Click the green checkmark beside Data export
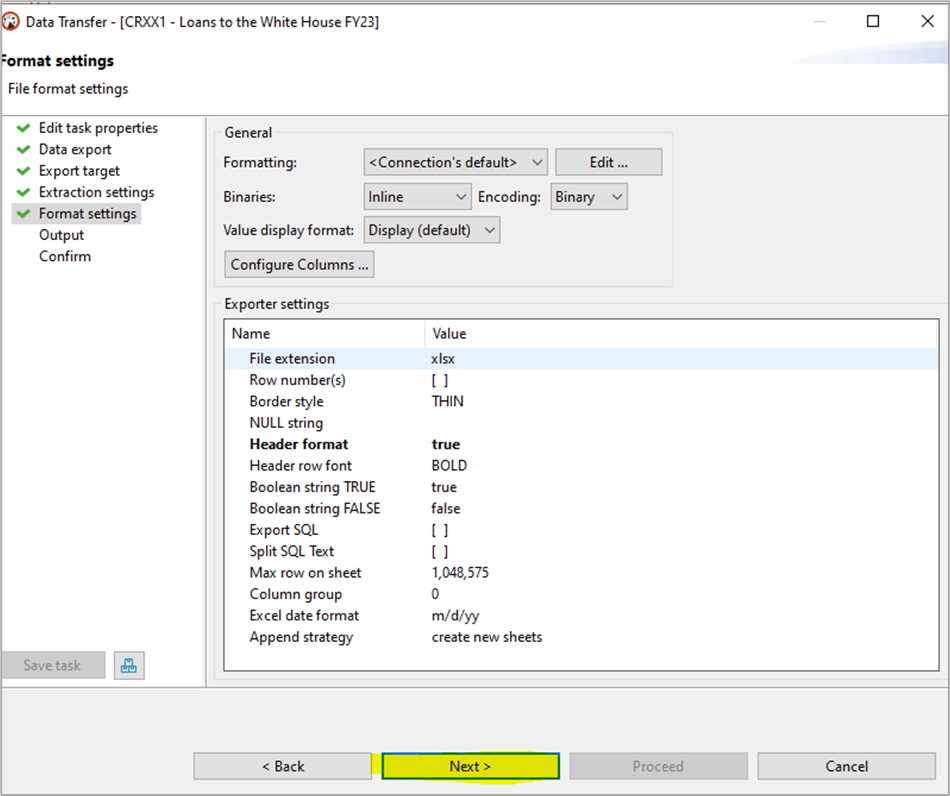The height and width of the screenshot is (796, 950). tap(24, 150)
